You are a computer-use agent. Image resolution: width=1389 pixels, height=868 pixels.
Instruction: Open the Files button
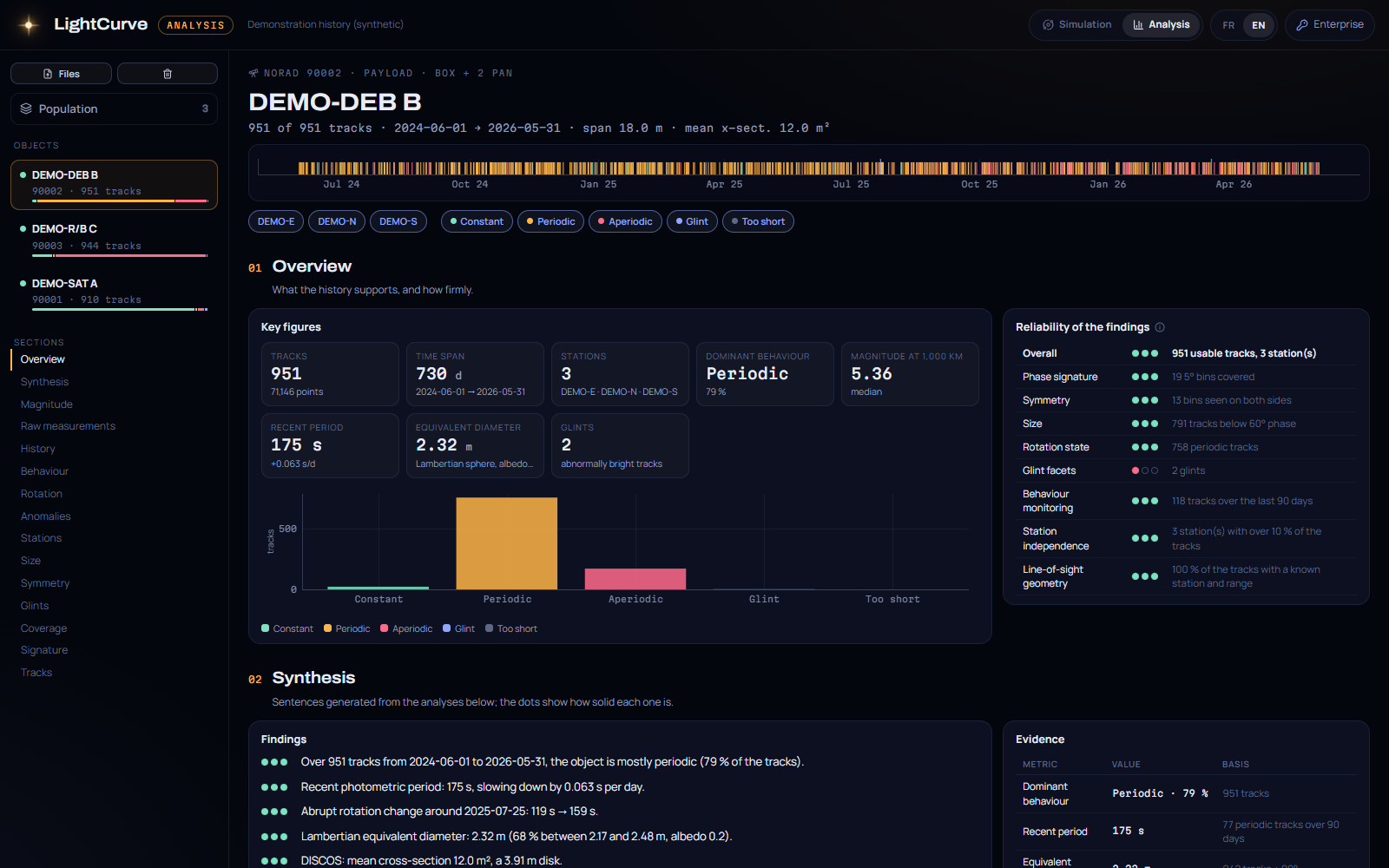tap(61, 74)
